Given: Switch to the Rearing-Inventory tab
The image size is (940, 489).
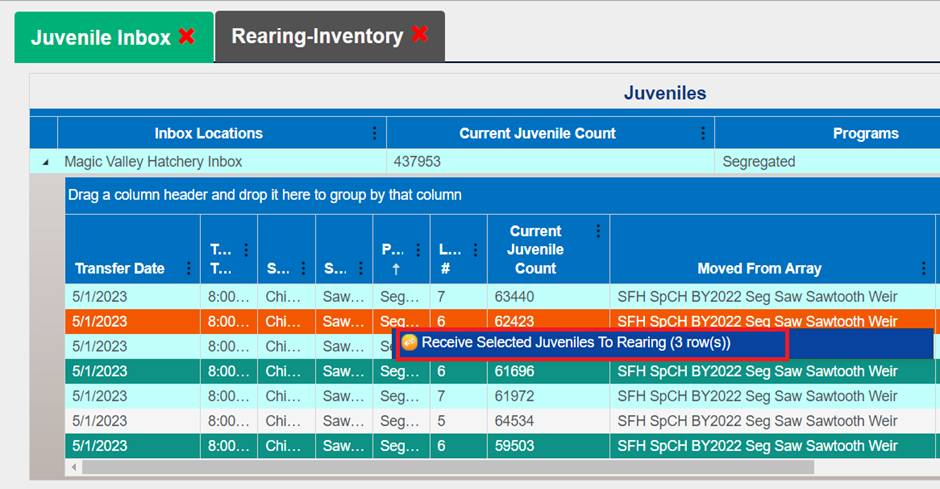Looking at the screenshot, I should (x=317, y=36).
